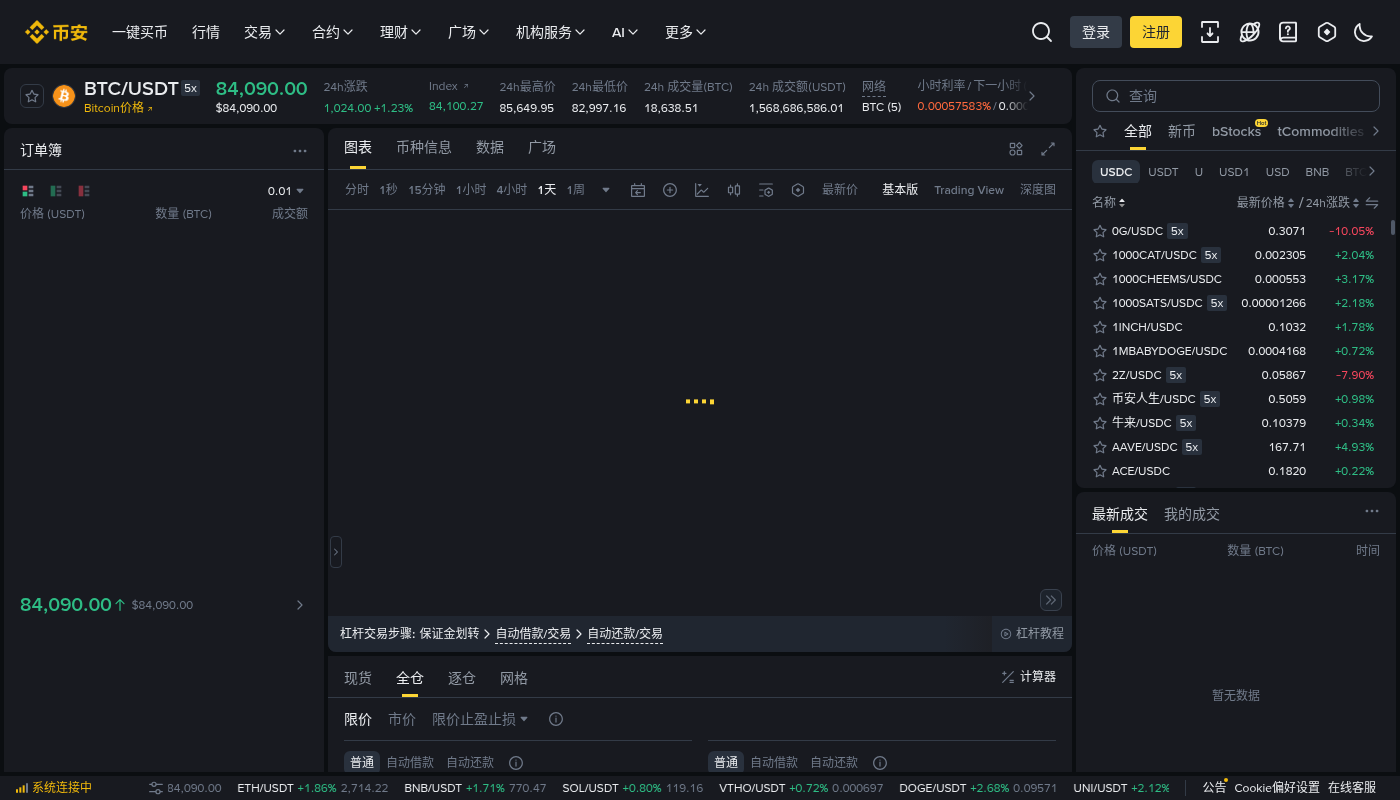1400x800 pixels.
Task: Click the hexagon settings icon in header
Action: [1327, 32]
